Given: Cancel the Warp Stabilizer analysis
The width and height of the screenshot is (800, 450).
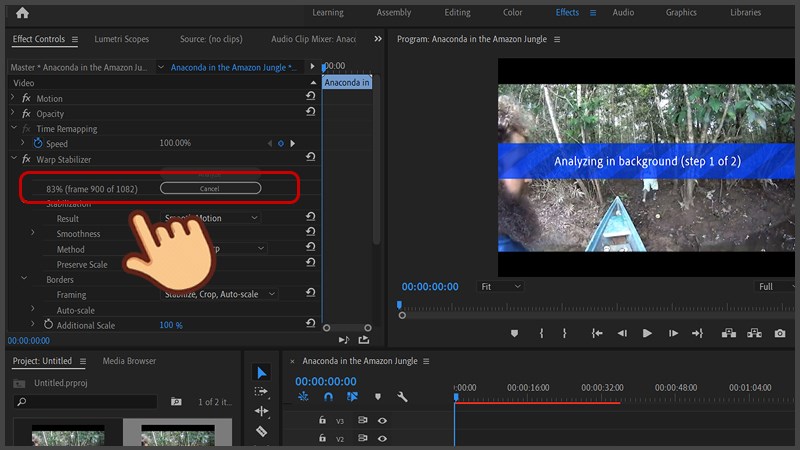Looking at the screenshot, I should [210, 188].
